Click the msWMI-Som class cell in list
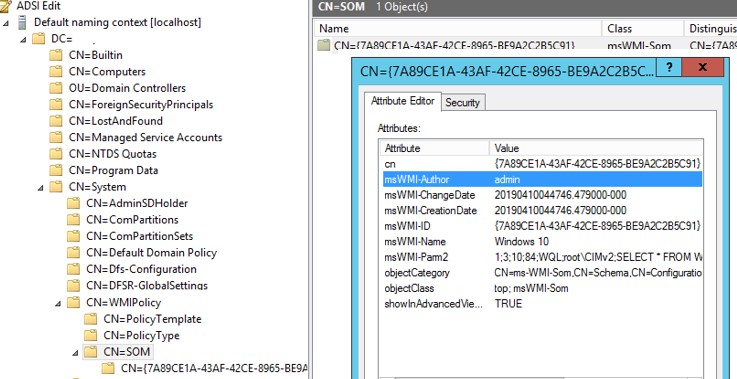 pos(639,46)
